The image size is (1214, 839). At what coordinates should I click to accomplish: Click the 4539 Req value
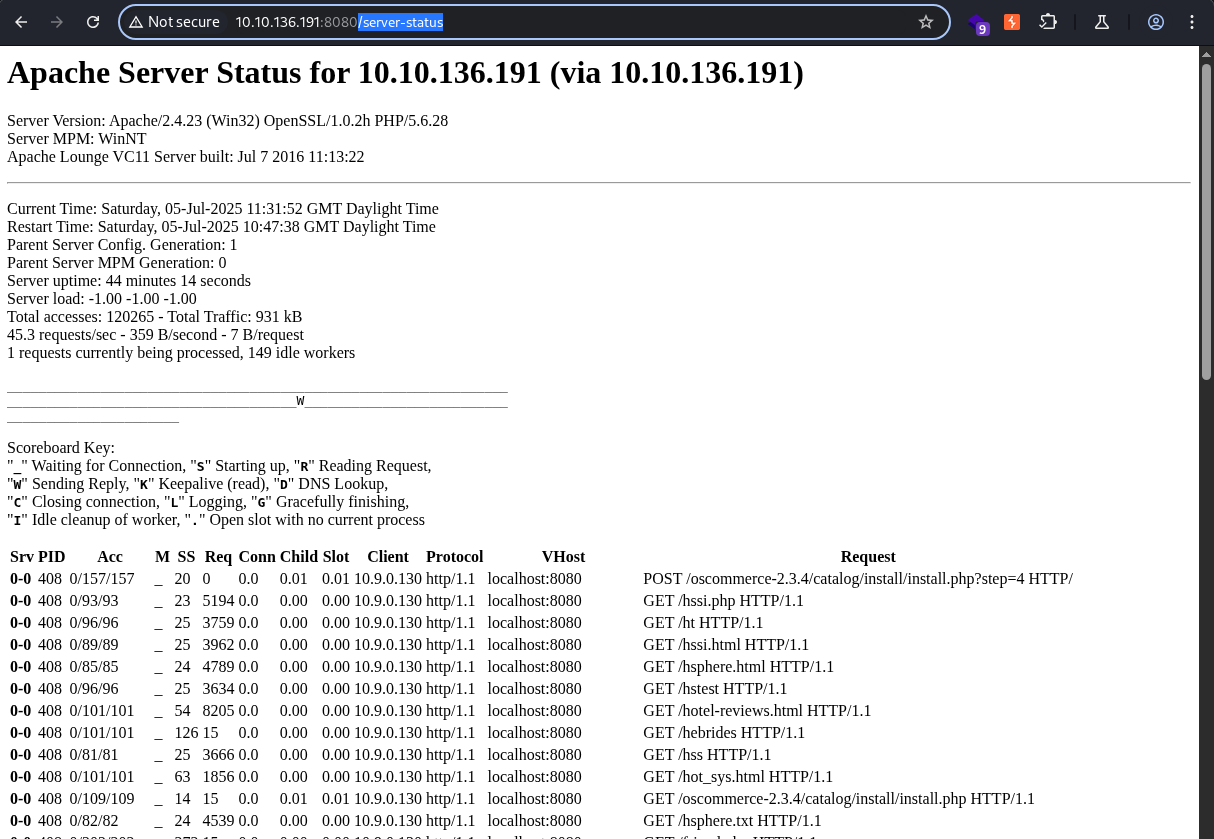(x=218, y=821)
